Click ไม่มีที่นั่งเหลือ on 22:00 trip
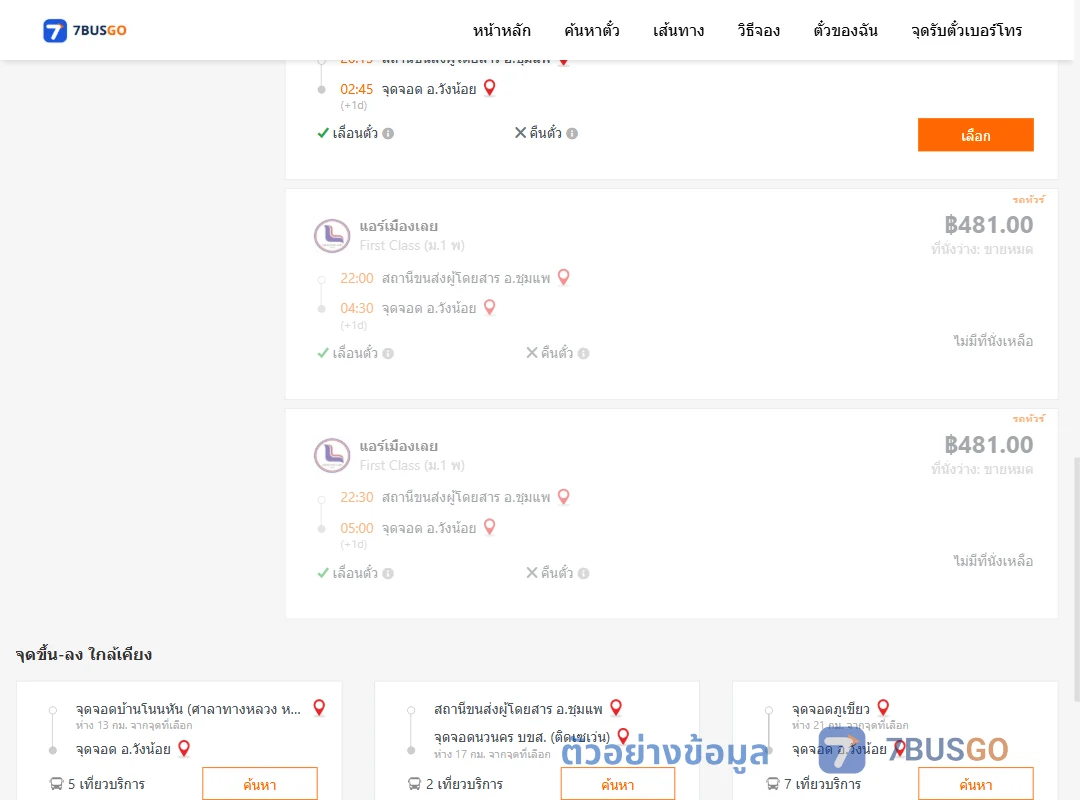Screen dimensions: 1080x800 tap(993, 341)
